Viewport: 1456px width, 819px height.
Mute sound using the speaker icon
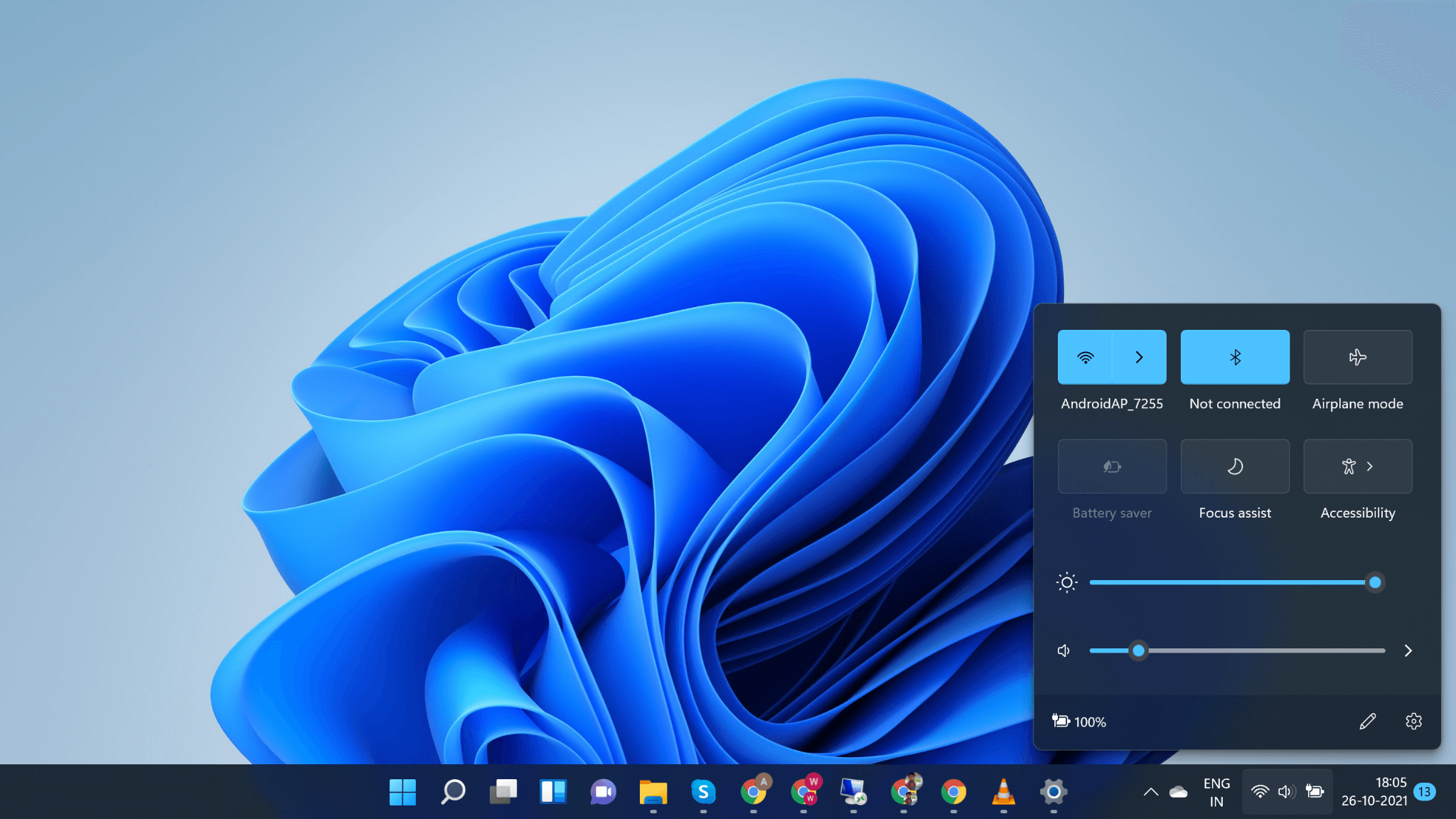[x=1064, y=651]
